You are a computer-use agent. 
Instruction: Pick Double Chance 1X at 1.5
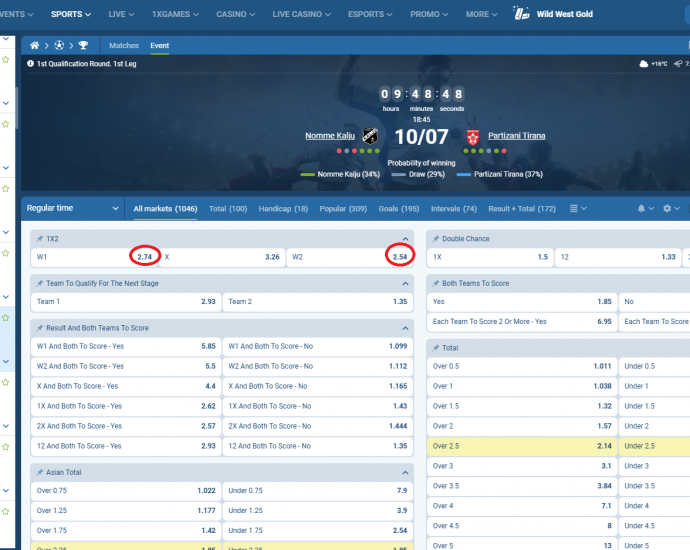click(490, 257)
